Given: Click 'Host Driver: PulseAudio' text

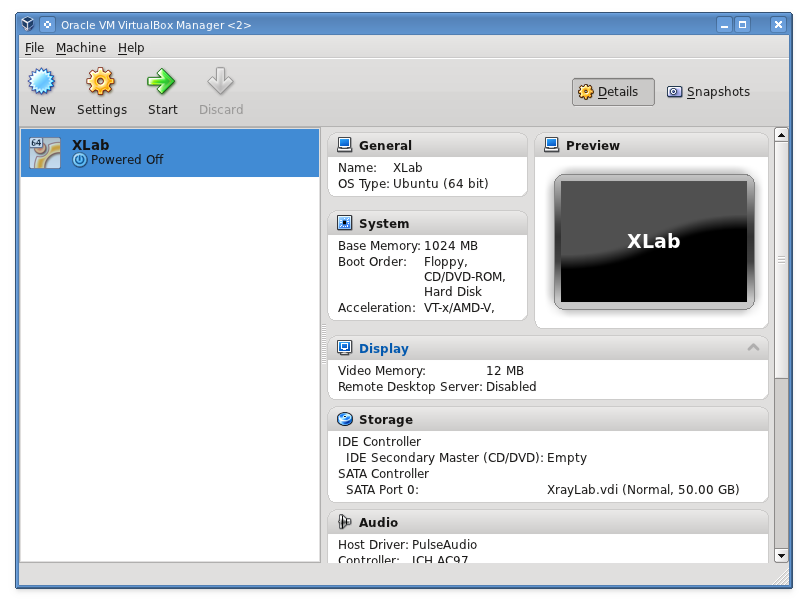Looking at the screenshot, I should pos(407,544).
